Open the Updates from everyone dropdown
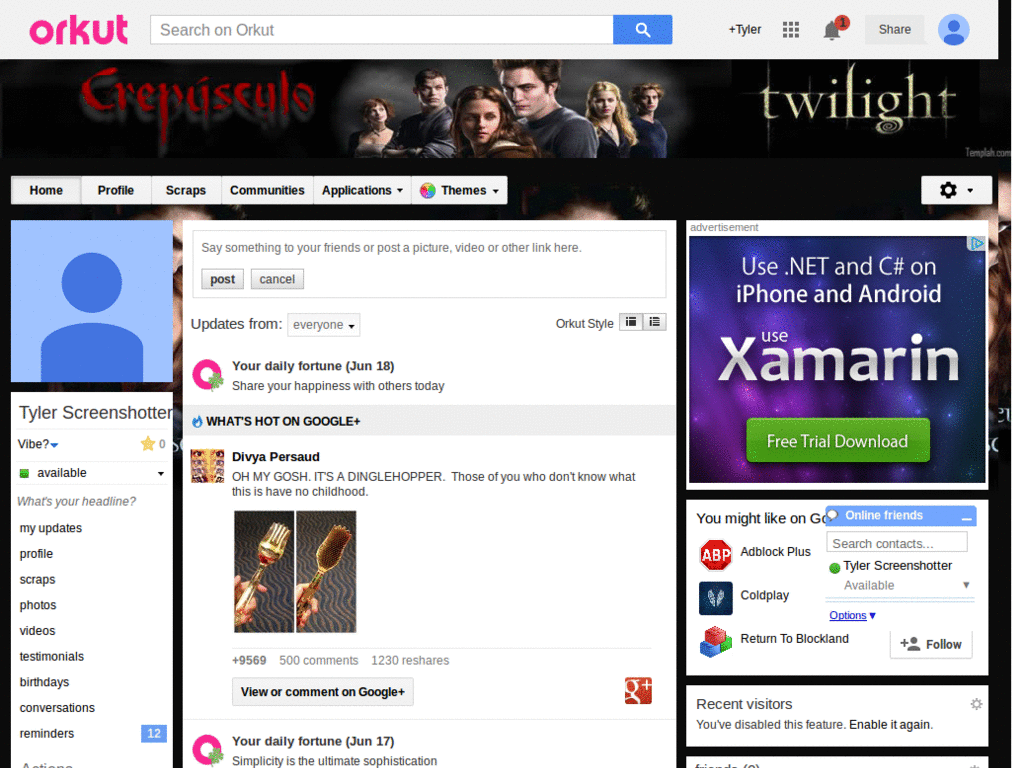 tap(323, 325)
